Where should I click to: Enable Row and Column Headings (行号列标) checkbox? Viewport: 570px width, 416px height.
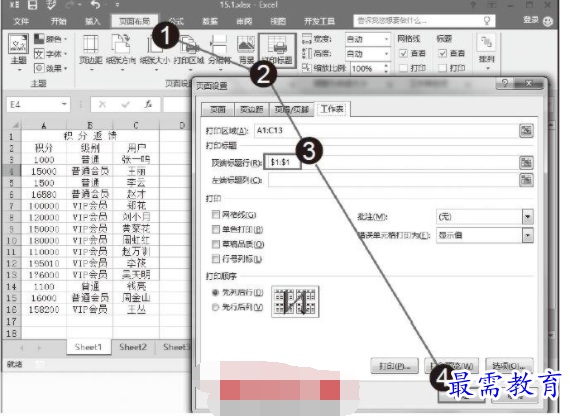[216, 259]
